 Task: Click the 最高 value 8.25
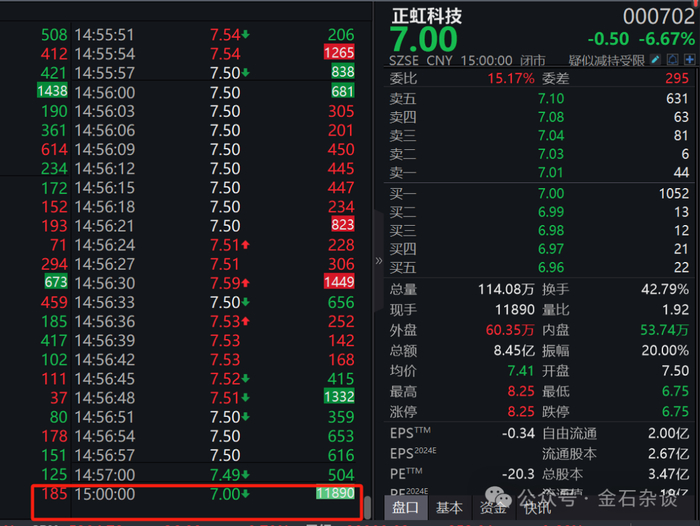521,391
